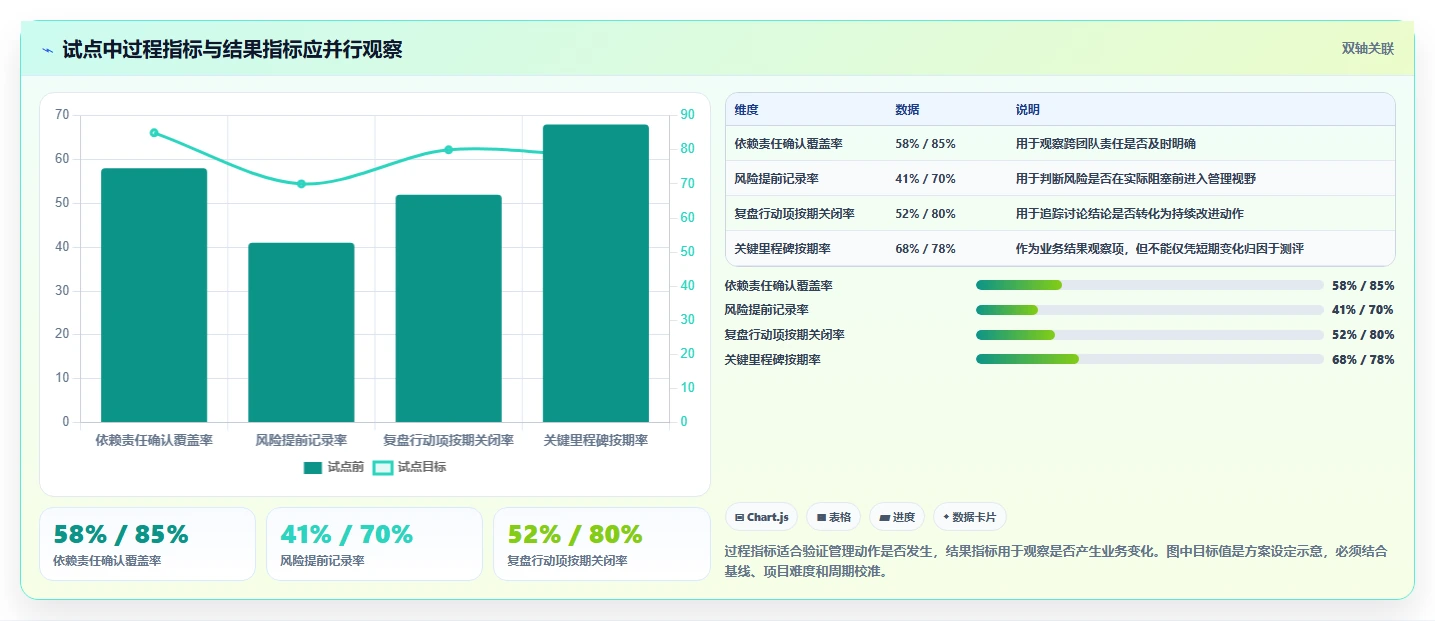Click the lightning icon beside the page title

[x=47, y=50]
